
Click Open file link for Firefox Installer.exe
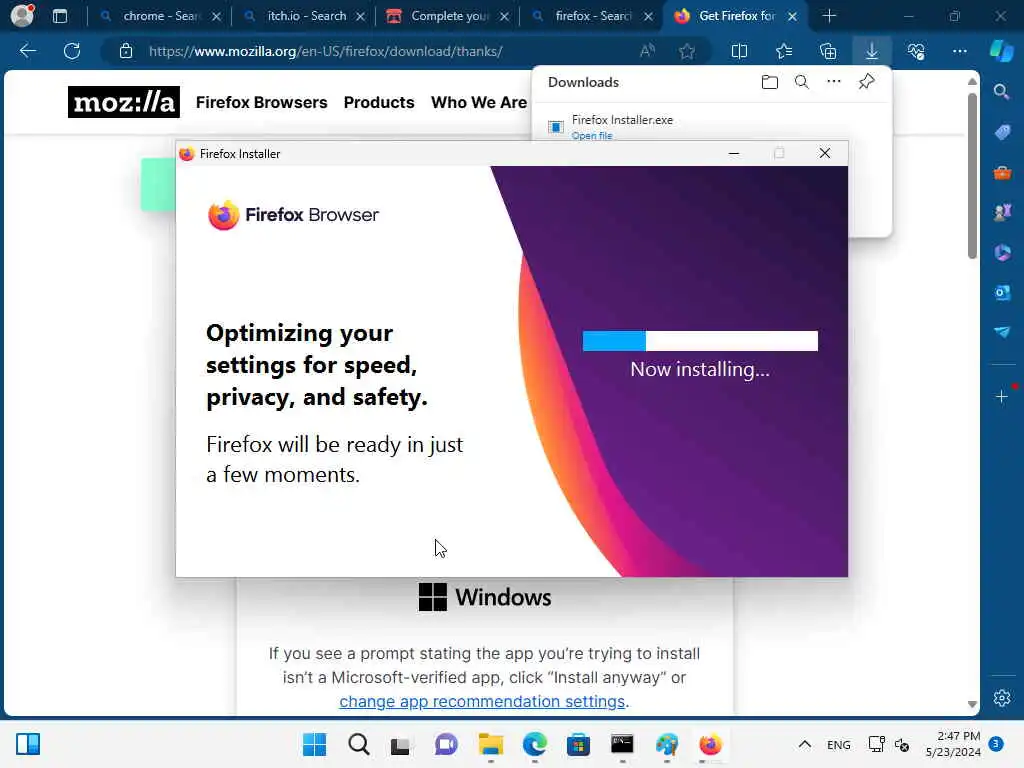tap(592, 135)
